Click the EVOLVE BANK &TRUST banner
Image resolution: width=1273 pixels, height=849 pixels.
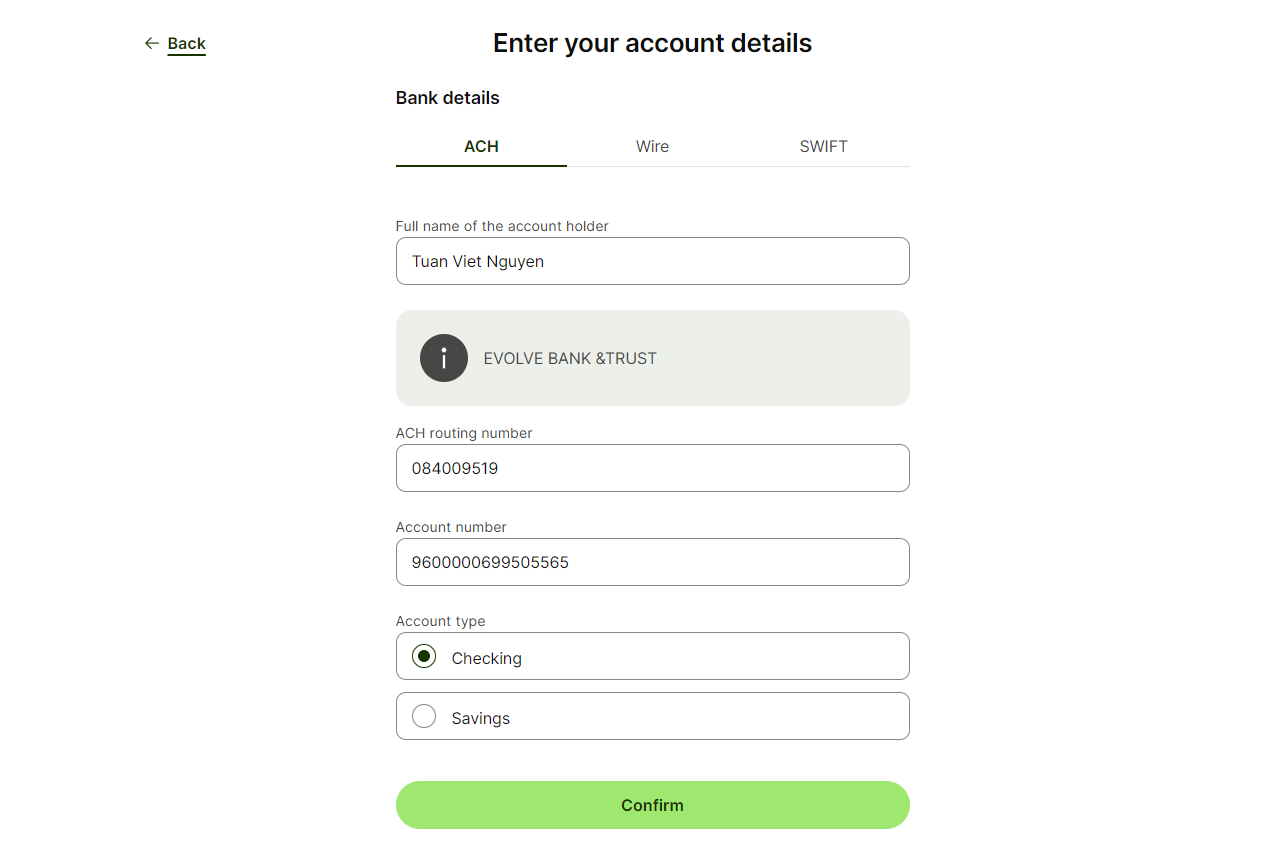[652, 358]
